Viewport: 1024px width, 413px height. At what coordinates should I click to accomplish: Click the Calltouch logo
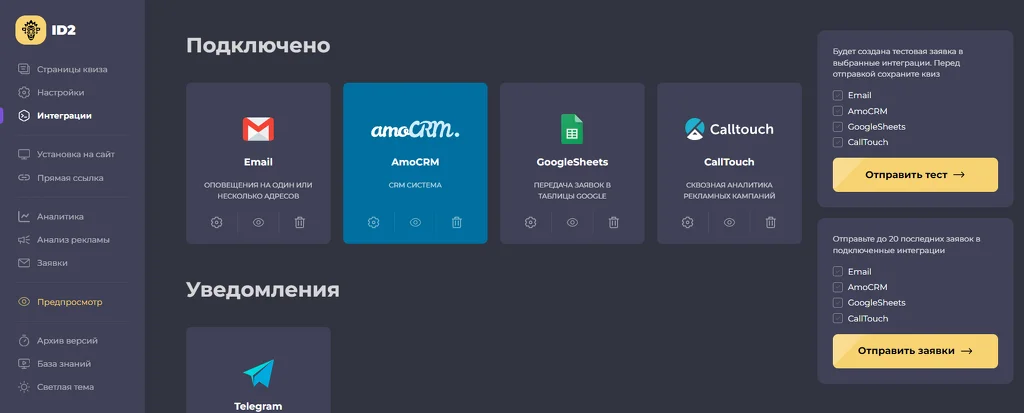[729, 129]
